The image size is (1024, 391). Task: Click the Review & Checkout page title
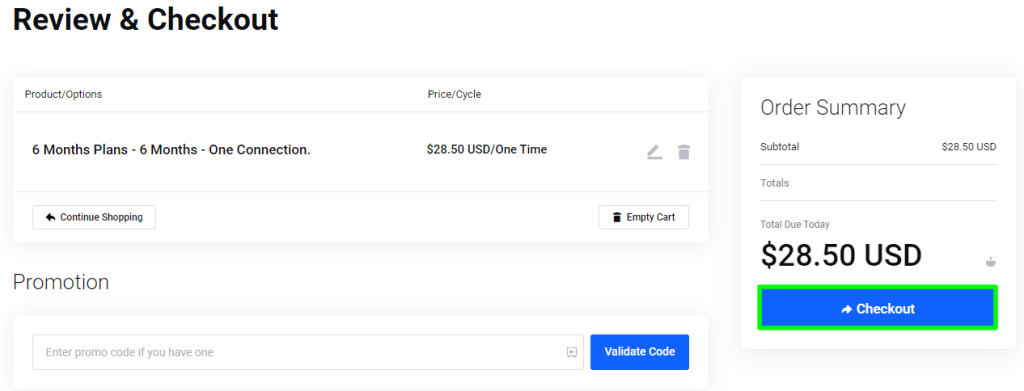point(146,20)
